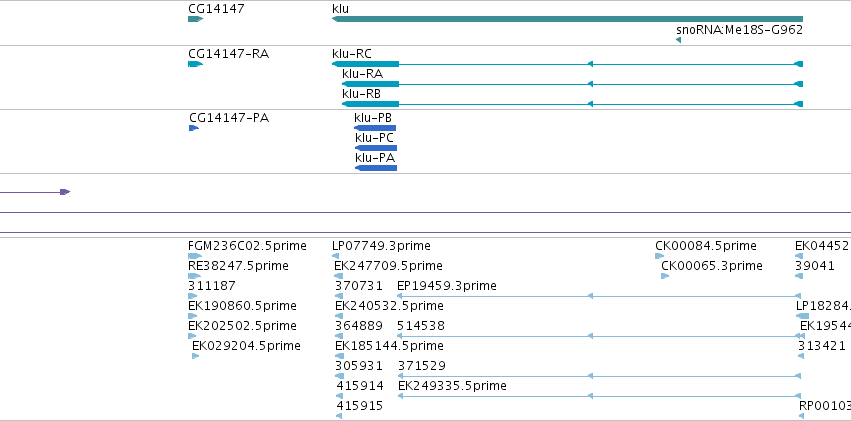Click the purple arrowhead feature end
Image resolution: width=851 pixels, height=421 pixels.
click(65, 192)
